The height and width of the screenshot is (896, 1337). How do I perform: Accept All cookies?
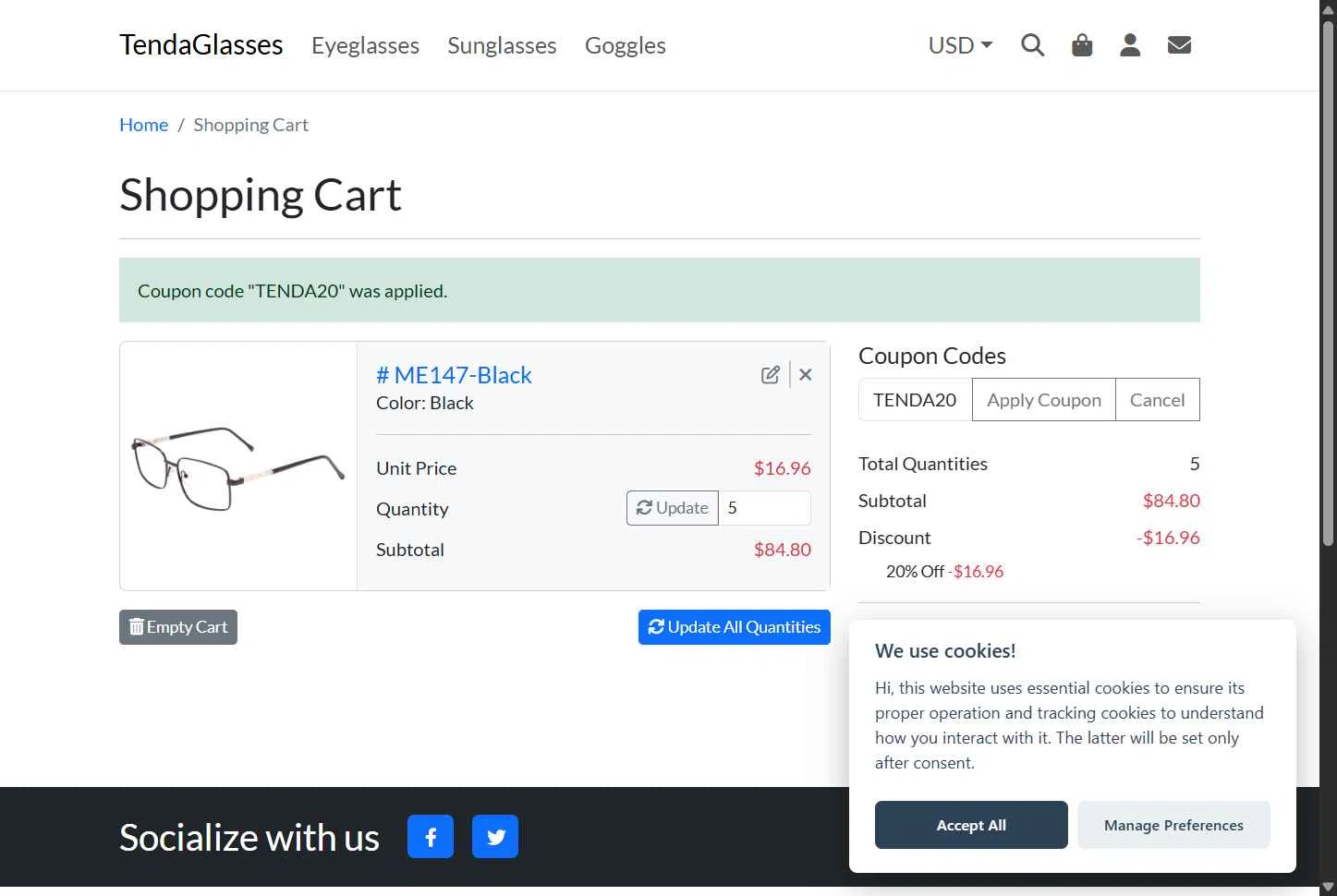pos(971,825)
